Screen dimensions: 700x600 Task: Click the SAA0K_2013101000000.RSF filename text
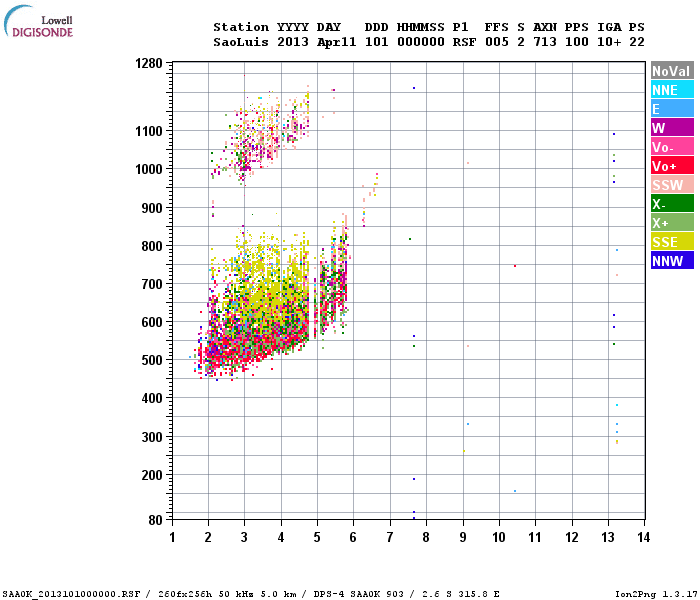[71, 594]
